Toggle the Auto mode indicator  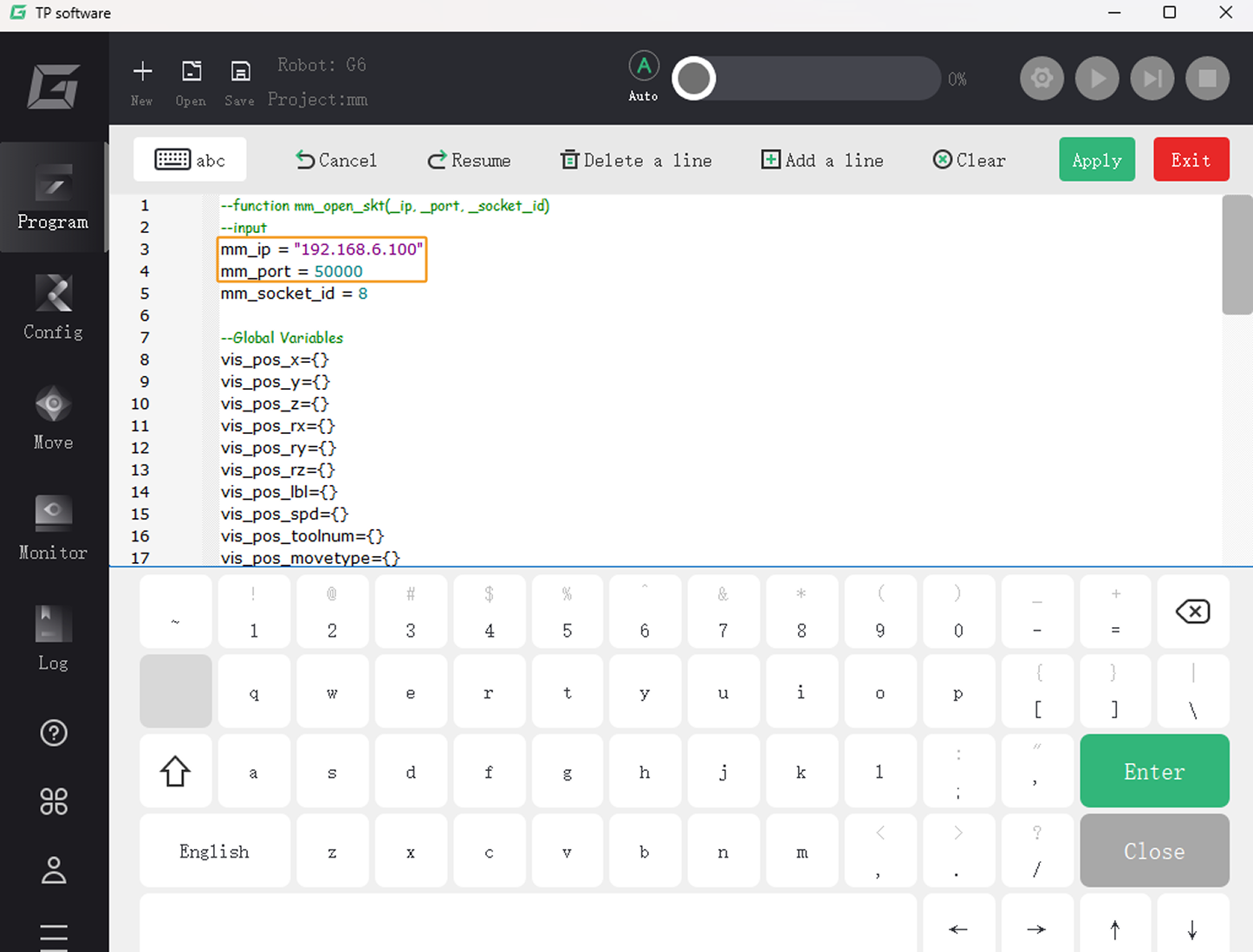(643, 76)
